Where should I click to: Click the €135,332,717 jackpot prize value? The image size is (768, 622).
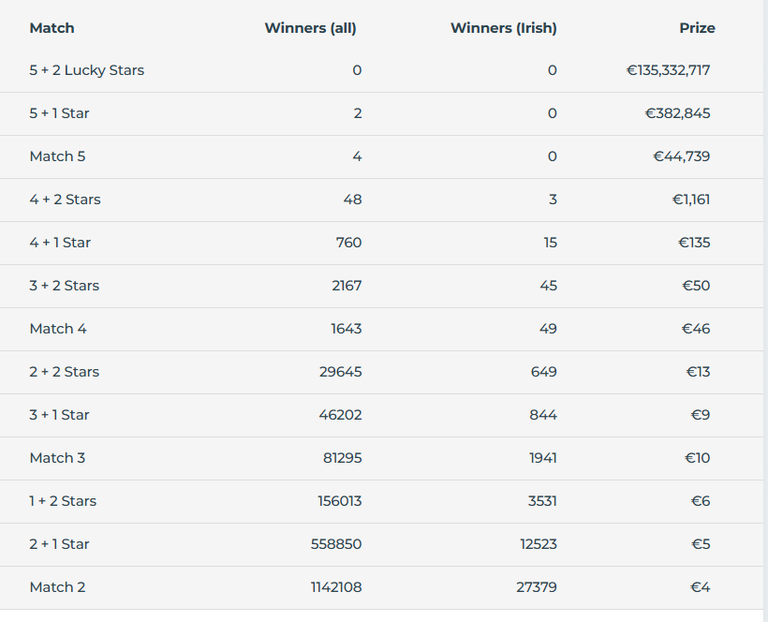(668, 70)
